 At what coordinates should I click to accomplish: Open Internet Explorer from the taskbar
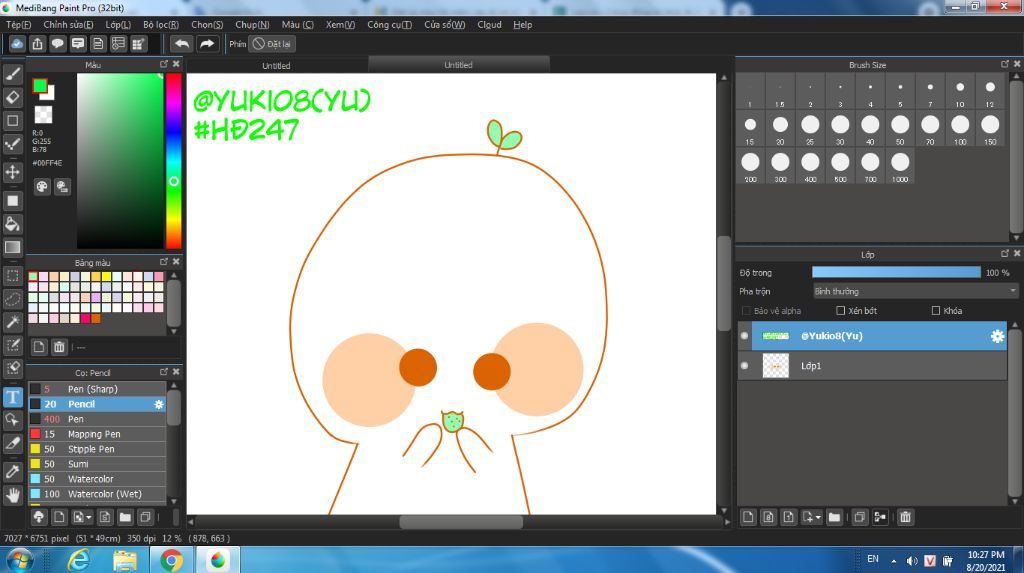(x=79, y=560)
